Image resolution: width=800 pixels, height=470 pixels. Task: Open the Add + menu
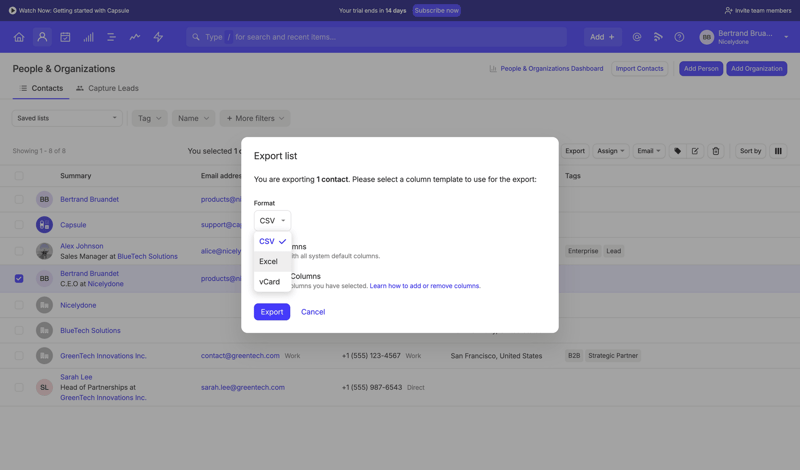point(603,37)
